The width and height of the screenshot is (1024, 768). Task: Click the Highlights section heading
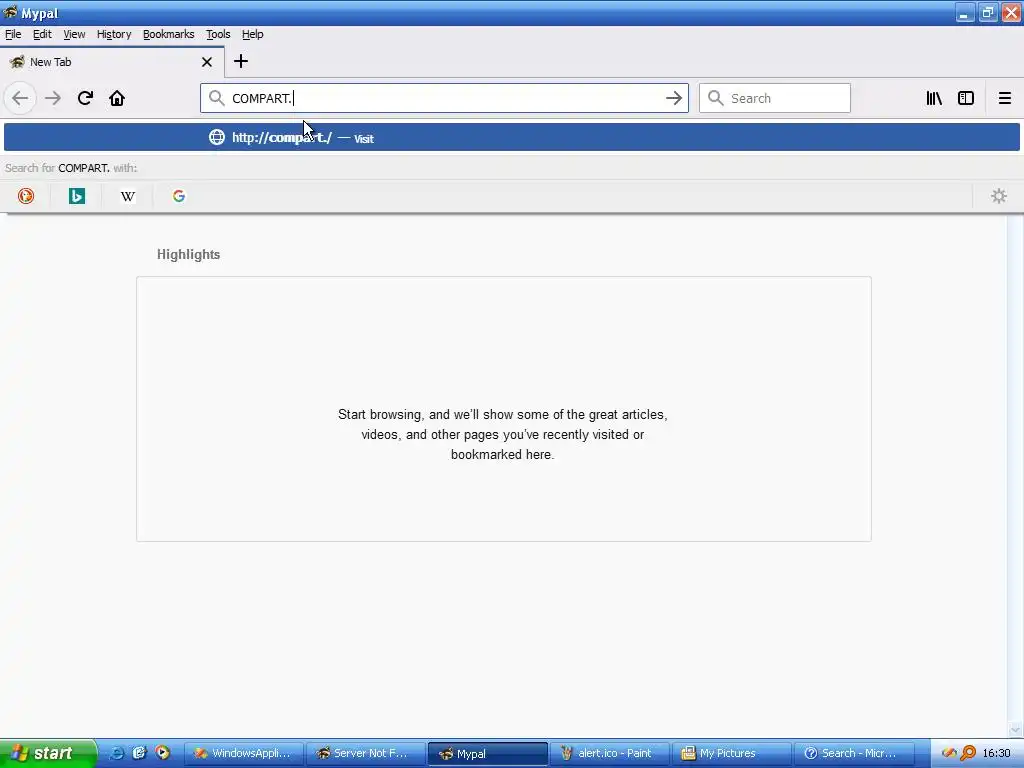pos(188,255)
